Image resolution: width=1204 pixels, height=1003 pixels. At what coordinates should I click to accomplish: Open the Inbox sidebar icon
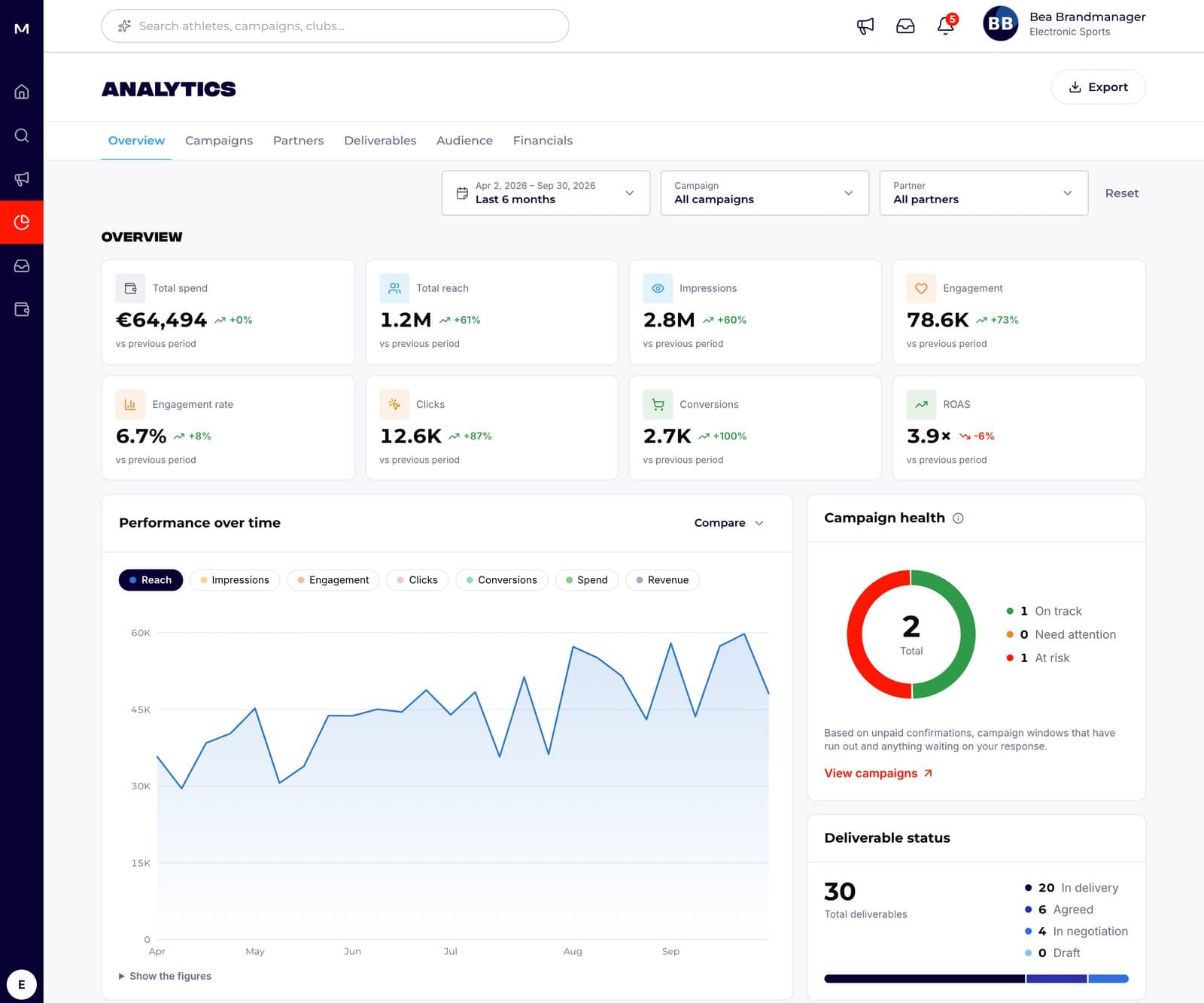coord(22,266)
